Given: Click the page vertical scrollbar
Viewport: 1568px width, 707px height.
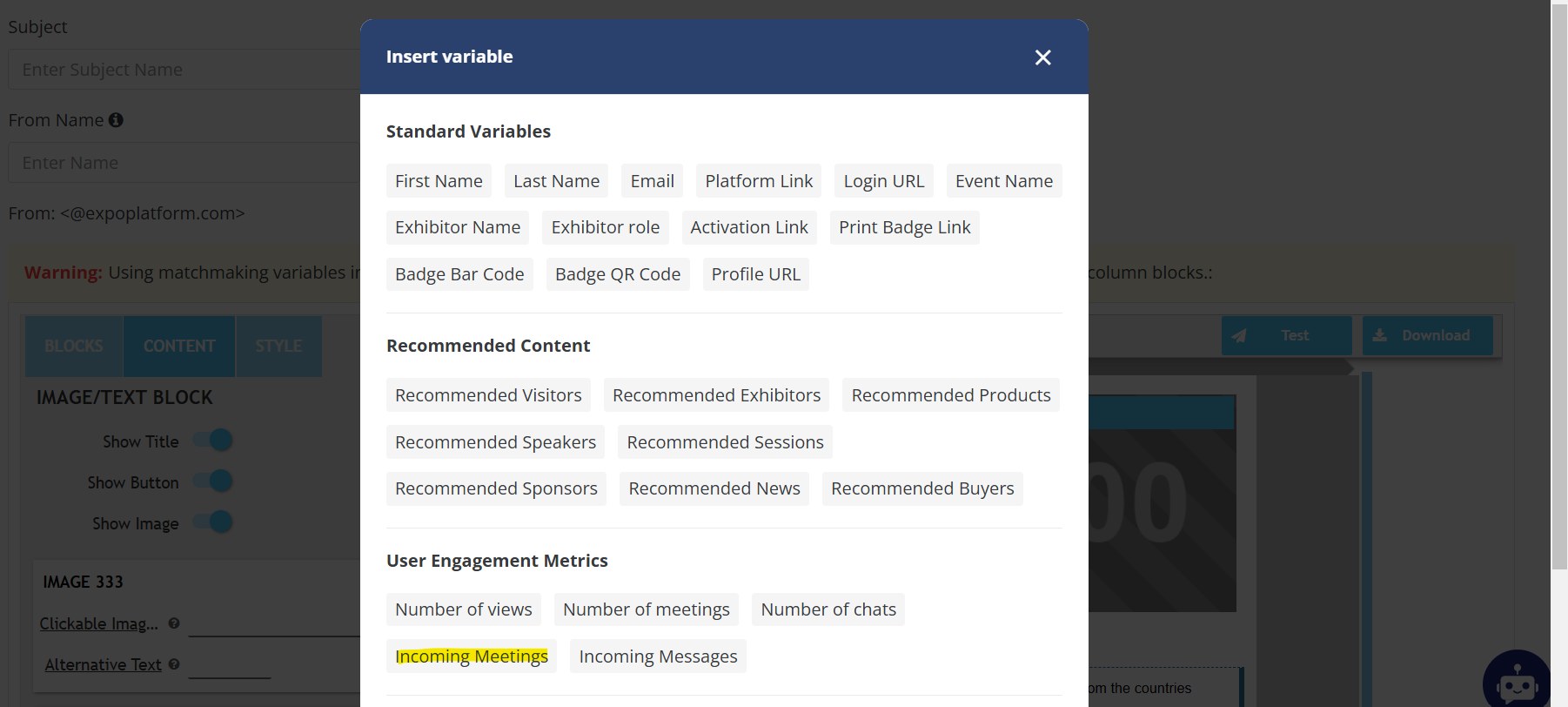Looking at the screenshot, I should click(1559, 287).
